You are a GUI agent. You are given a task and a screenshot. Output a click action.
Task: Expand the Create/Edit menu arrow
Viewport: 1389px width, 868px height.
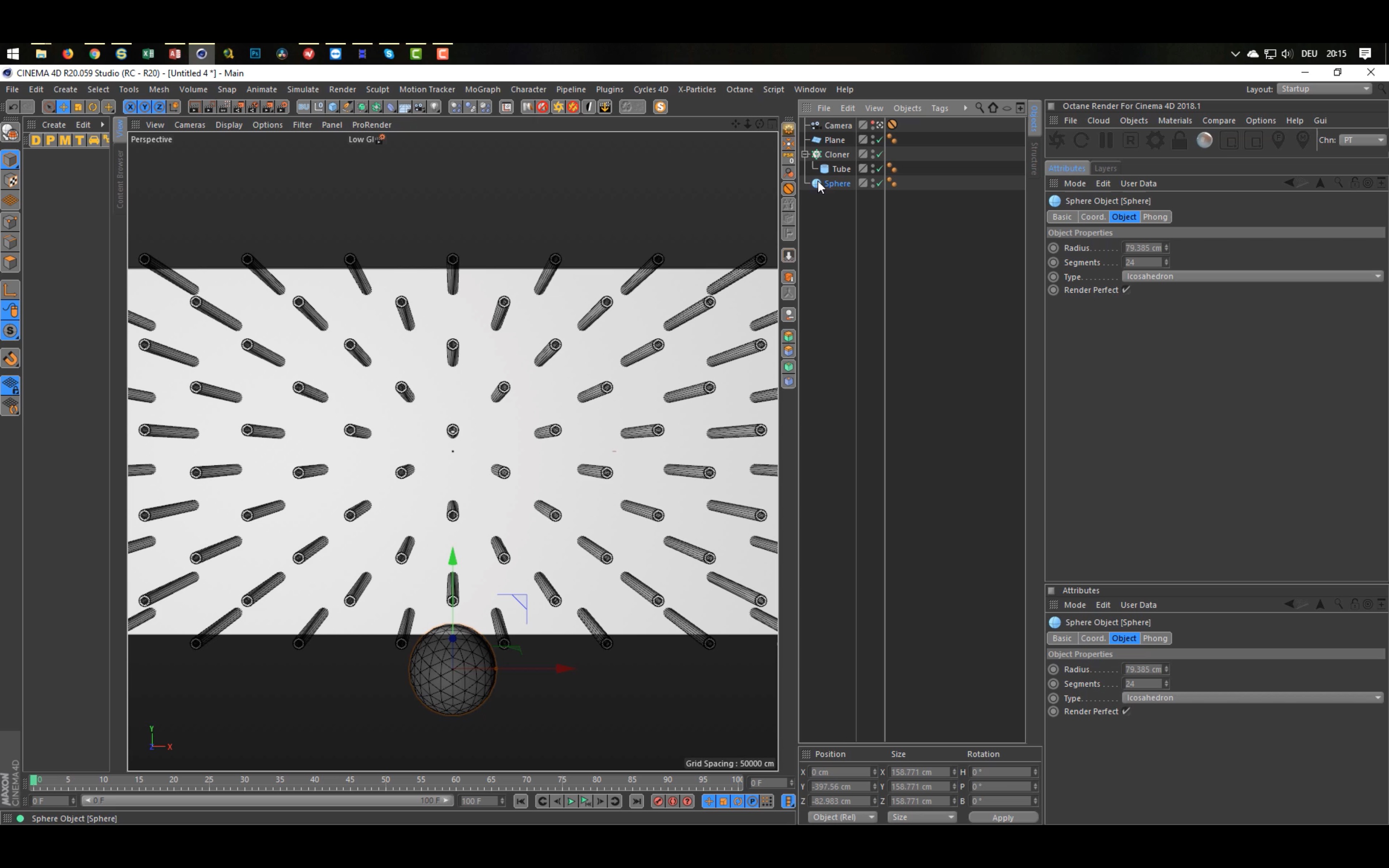point(103,124)
